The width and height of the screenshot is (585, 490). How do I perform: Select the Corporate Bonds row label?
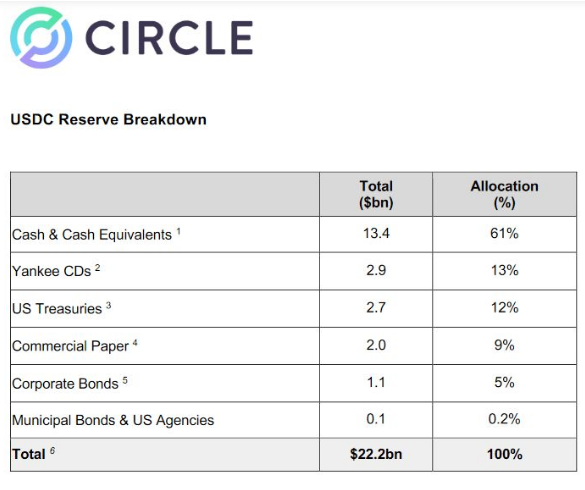pos(65,384)
